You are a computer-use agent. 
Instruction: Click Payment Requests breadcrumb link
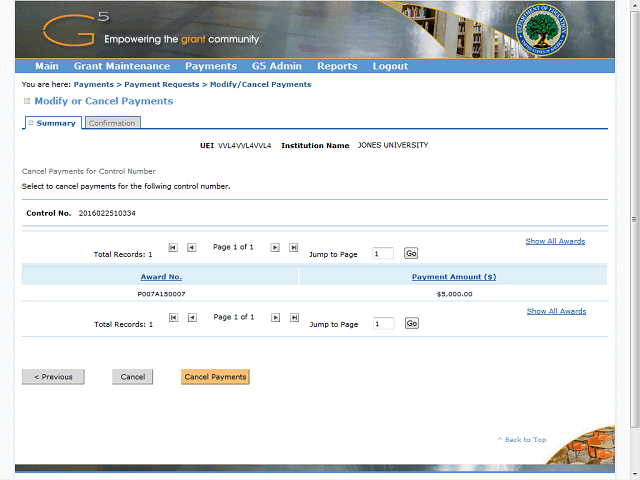tap(162, 84)
